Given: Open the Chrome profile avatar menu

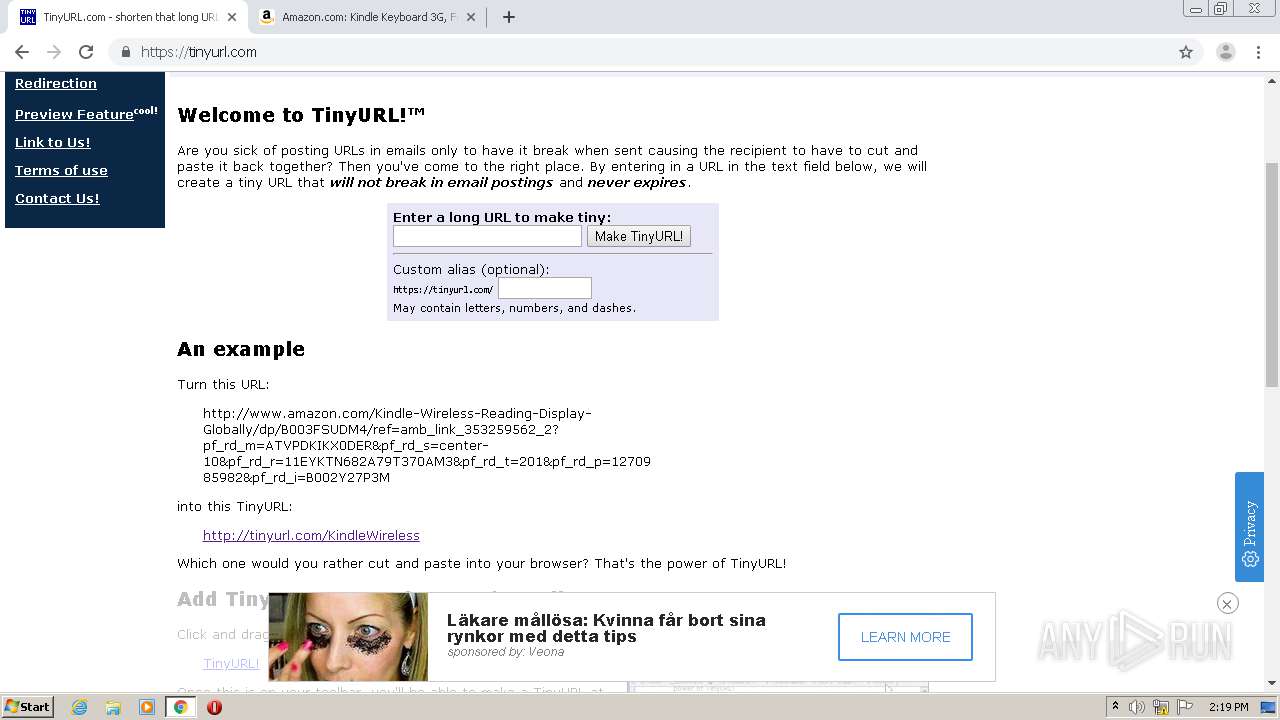Looking at the screenshot, I should point(1226,52).
